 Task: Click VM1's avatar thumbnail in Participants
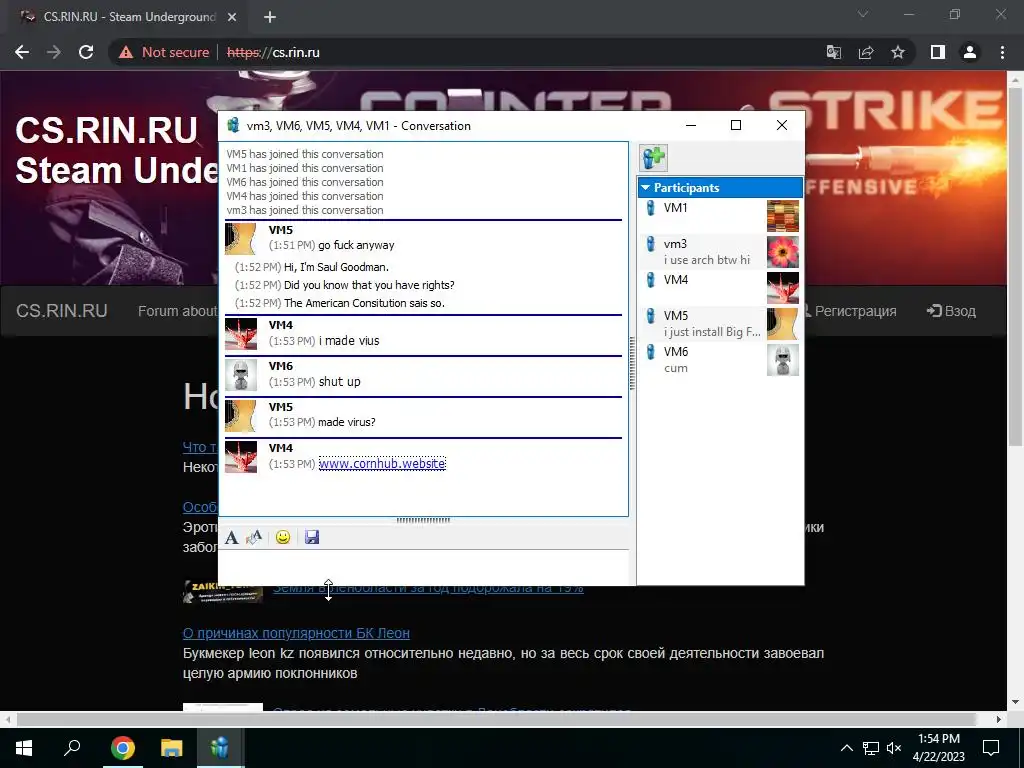coord(782,216)
